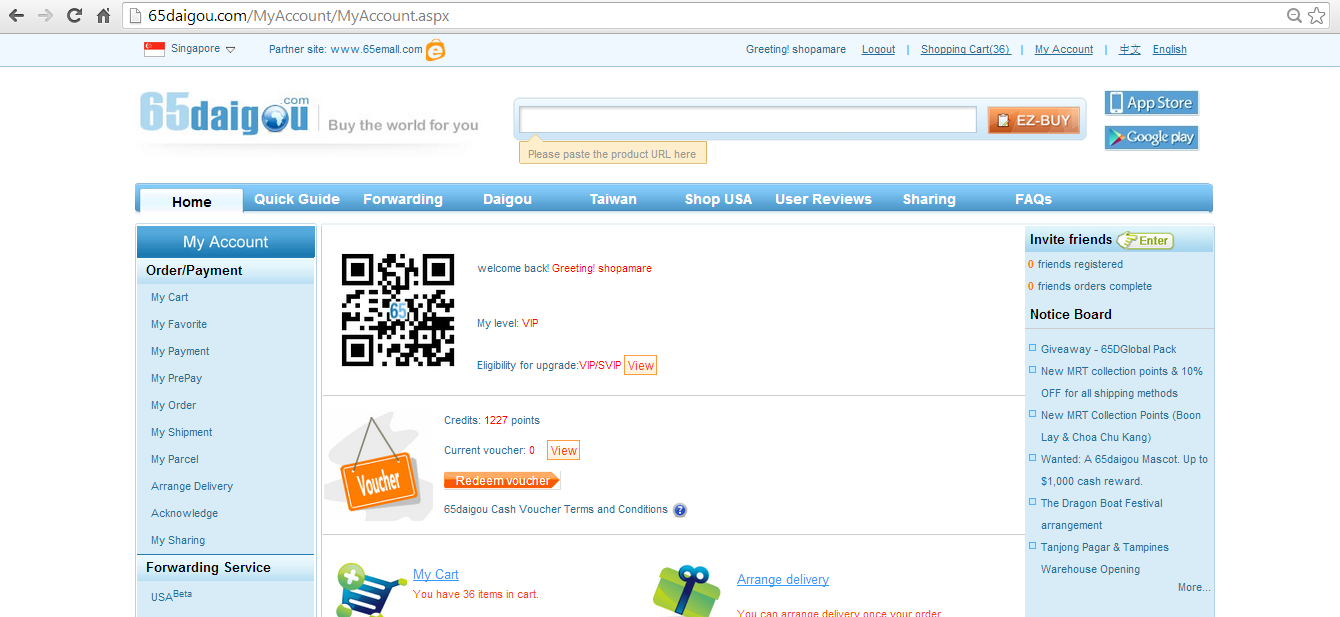Open FAQs page

(1033, 199)
